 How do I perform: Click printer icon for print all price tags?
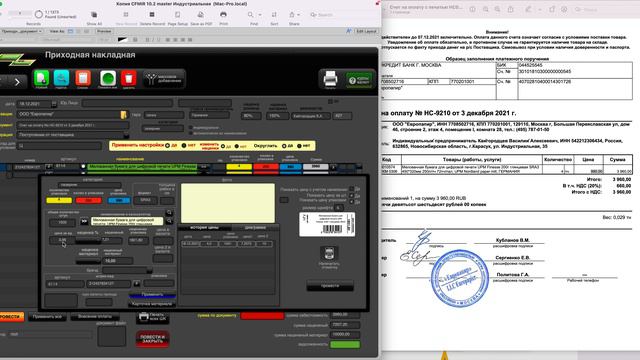[144, 317]
